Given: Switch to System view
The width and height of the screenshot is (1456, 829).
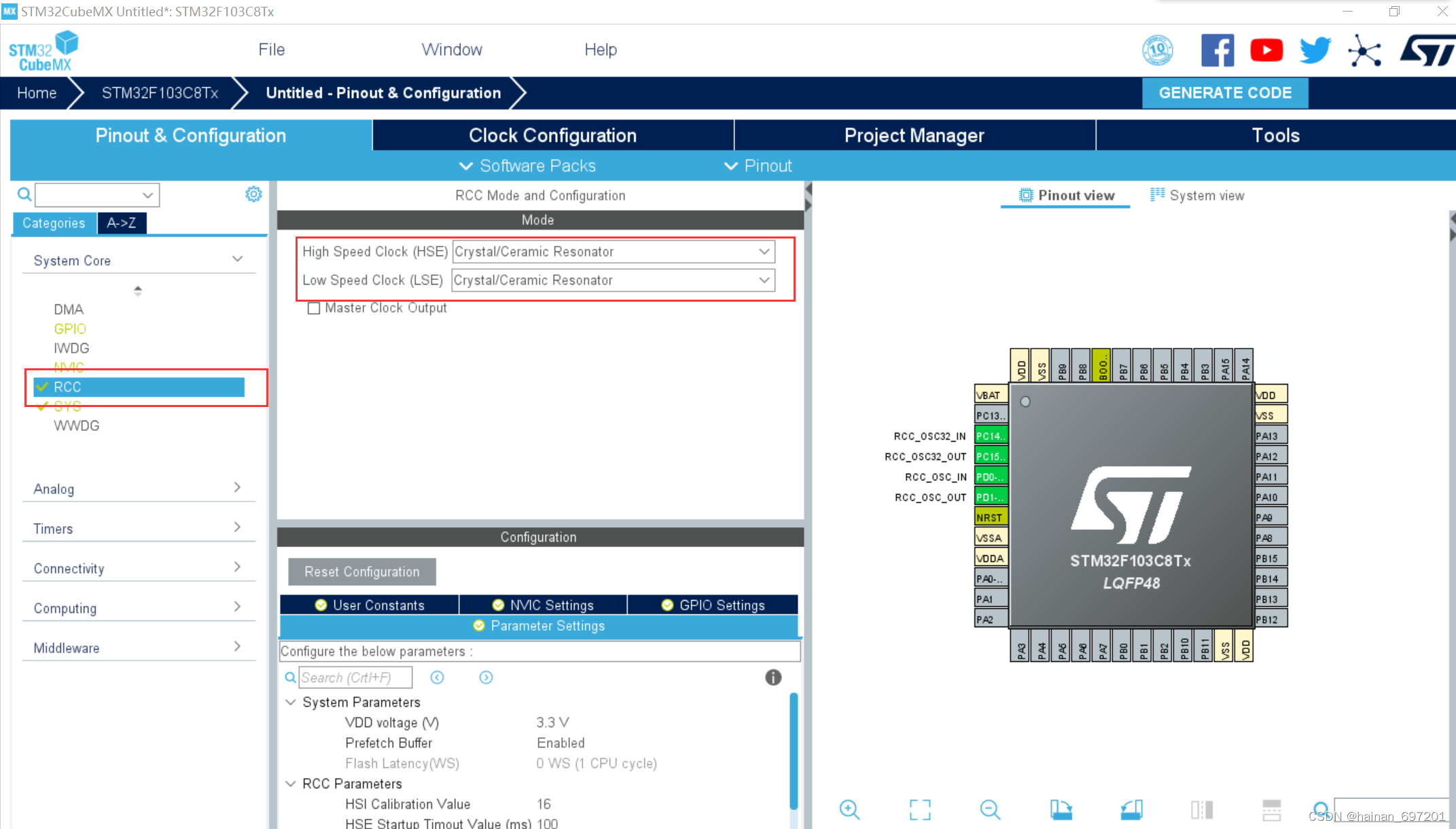Looking at the screenshot, I should [1197, 195].
